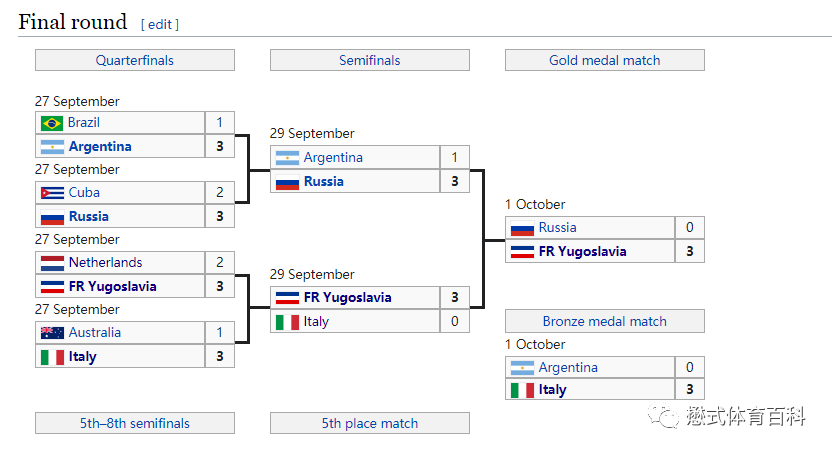The height and width of the screenshot is (452, 832).
Task: Open the 5th place match header link
Action: tap(370, 423)
